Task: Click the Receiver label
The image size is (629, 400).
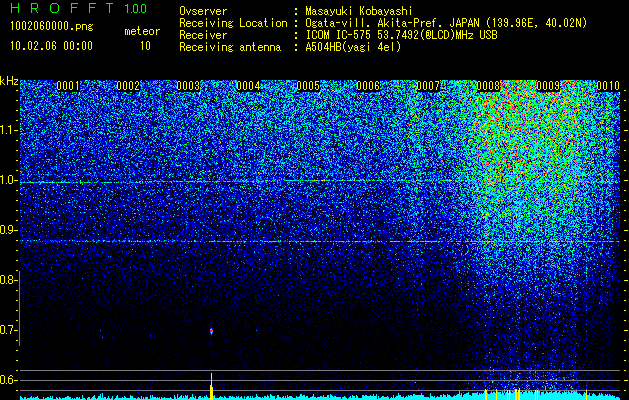Action: pyautogui.click(x=203, y=35)
